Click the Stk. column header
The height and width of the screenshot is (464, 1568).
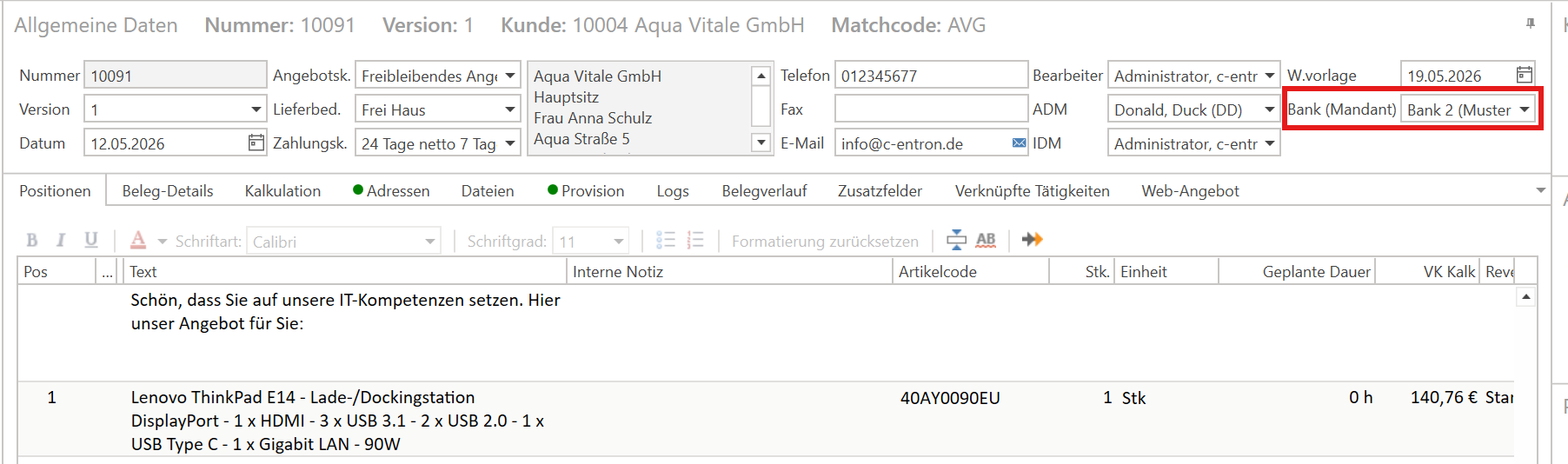(1081, 272)
